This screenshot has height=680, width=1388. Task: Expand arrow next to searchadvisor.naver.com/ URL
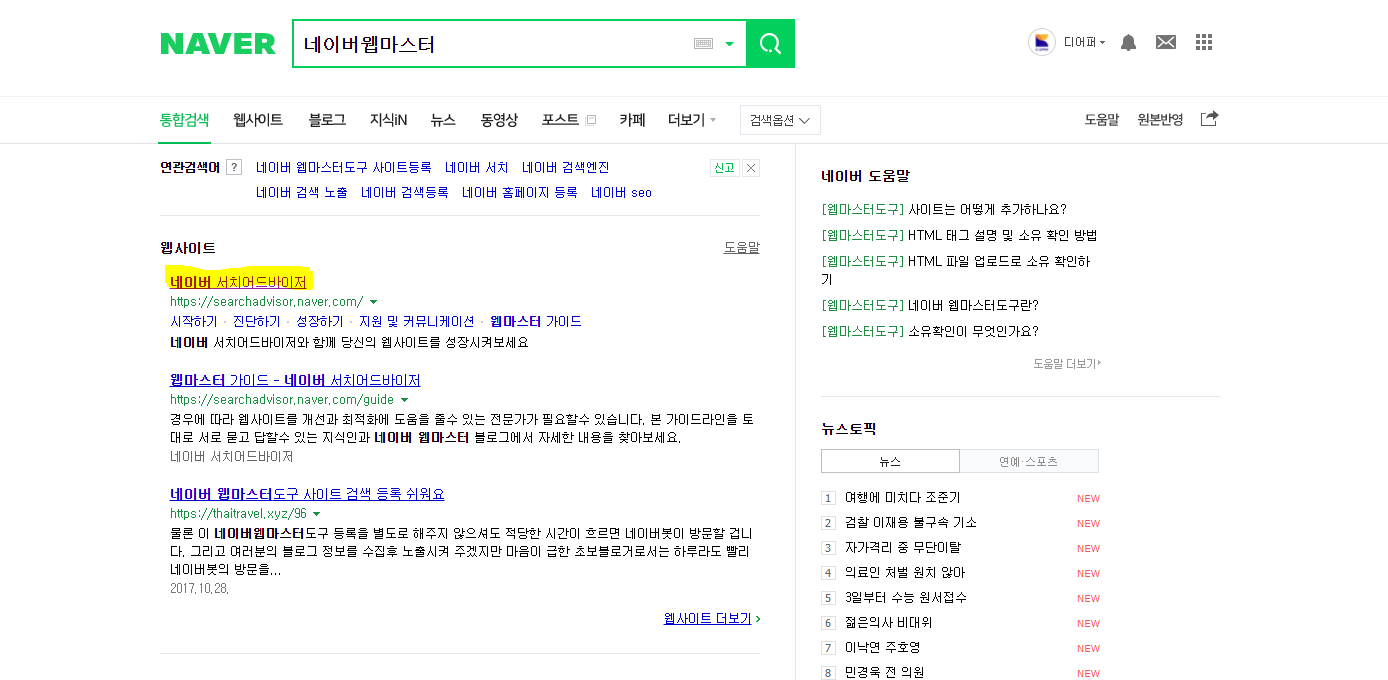click(x=373, y=302)
